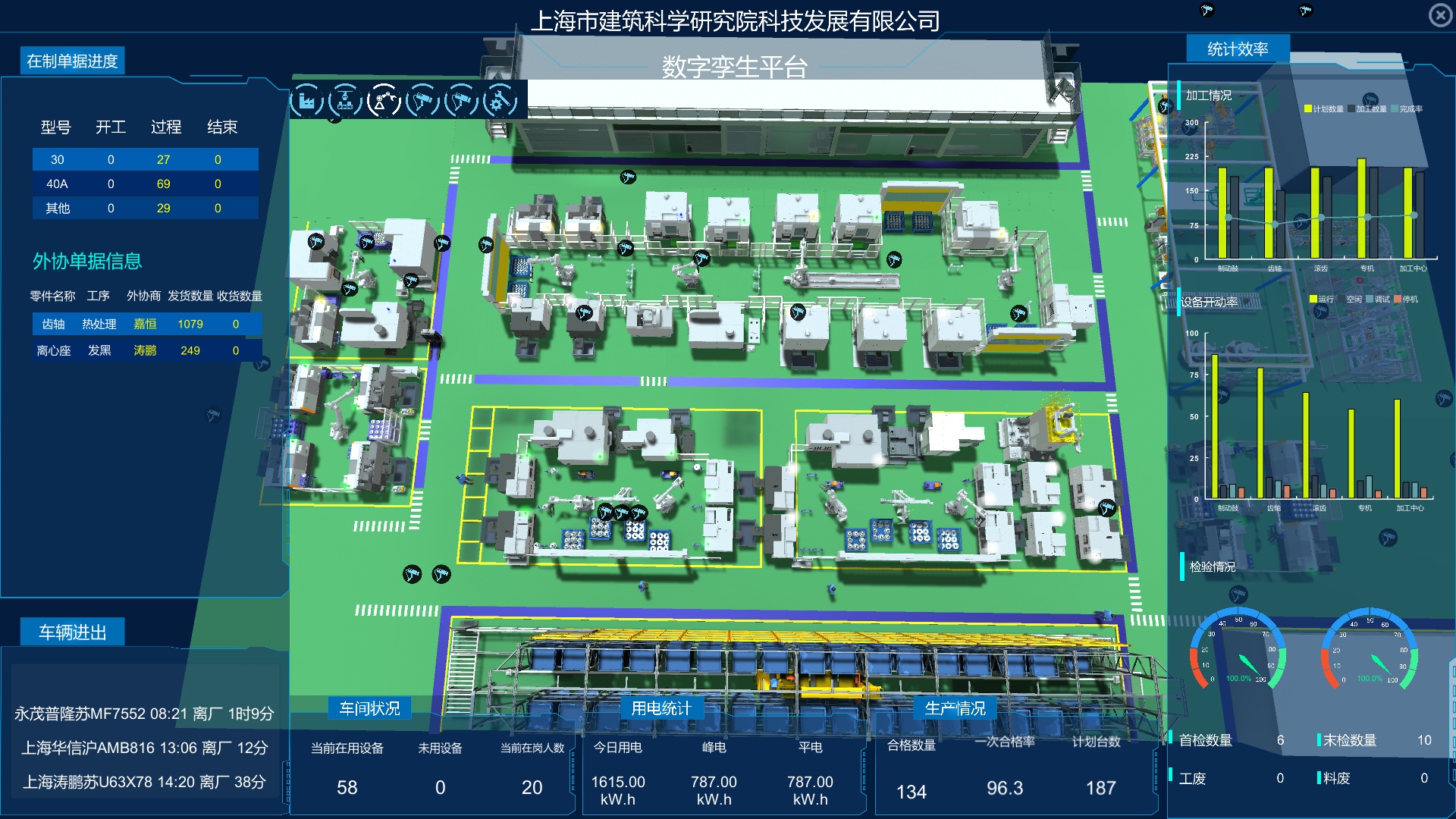Select the 车辆进出 panel header
The width and height of the screenshot is (1456, 819).
click(x=72, y=632)
